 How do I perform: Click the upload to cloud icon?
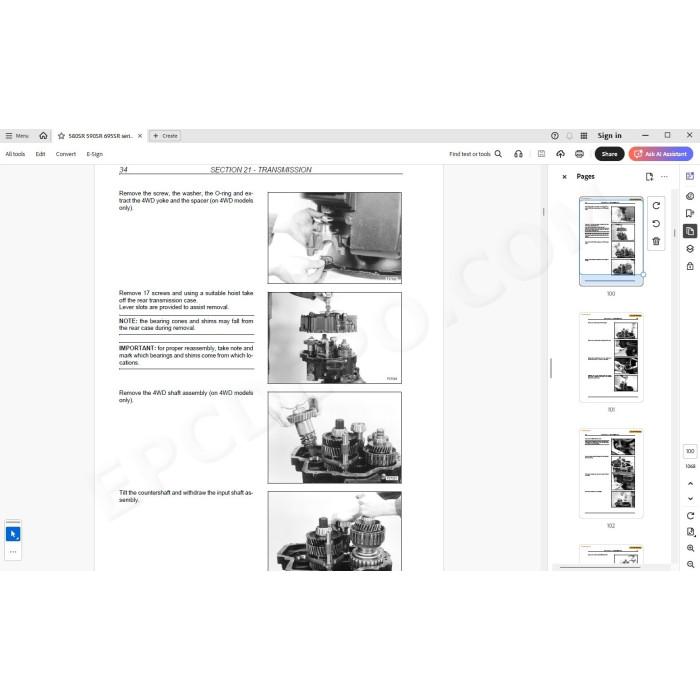click(x=560, y=154)
